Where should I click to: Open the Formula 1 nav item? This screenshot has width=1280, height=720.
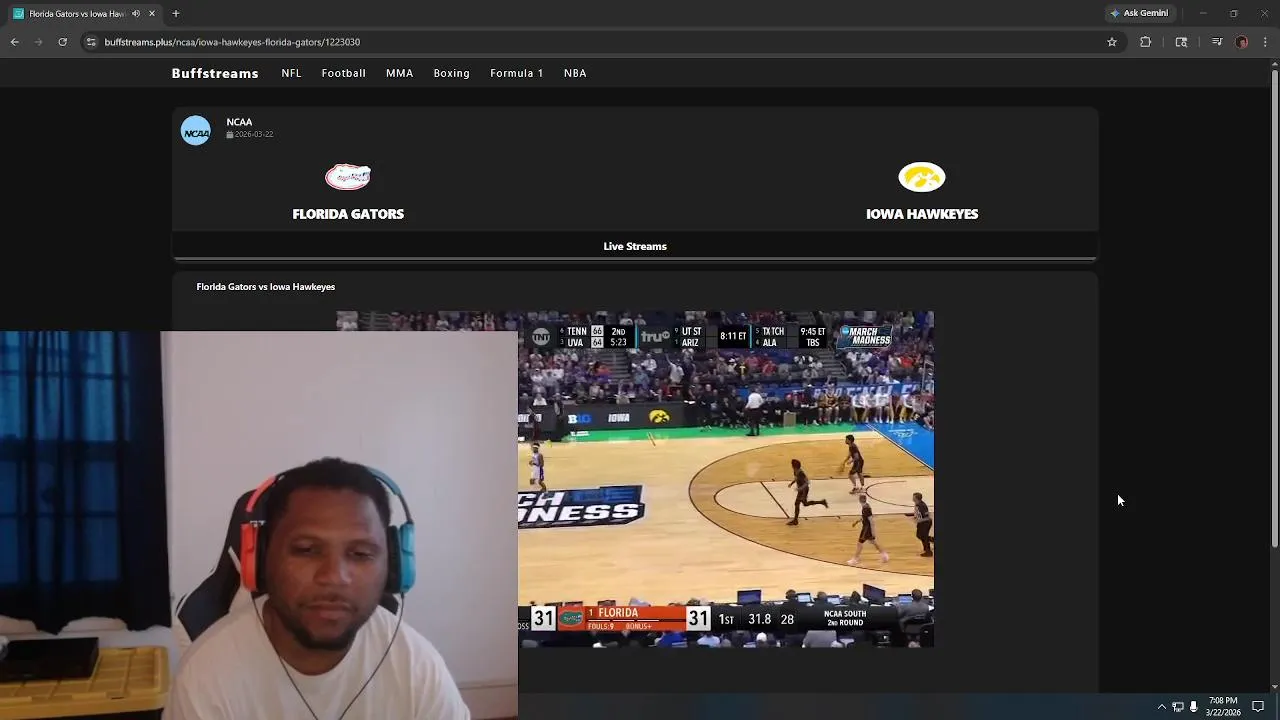517,73
